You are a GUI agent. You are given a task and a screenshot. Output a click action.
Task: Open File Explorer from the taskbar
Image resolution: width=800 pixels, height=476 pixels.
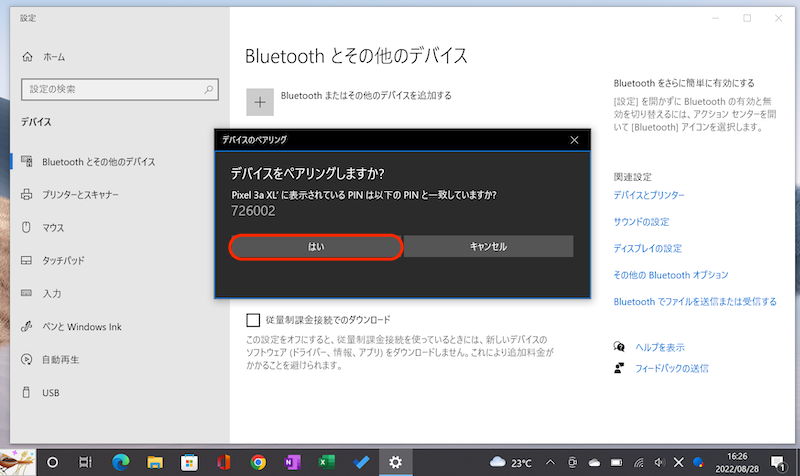(x=155, y=461)
